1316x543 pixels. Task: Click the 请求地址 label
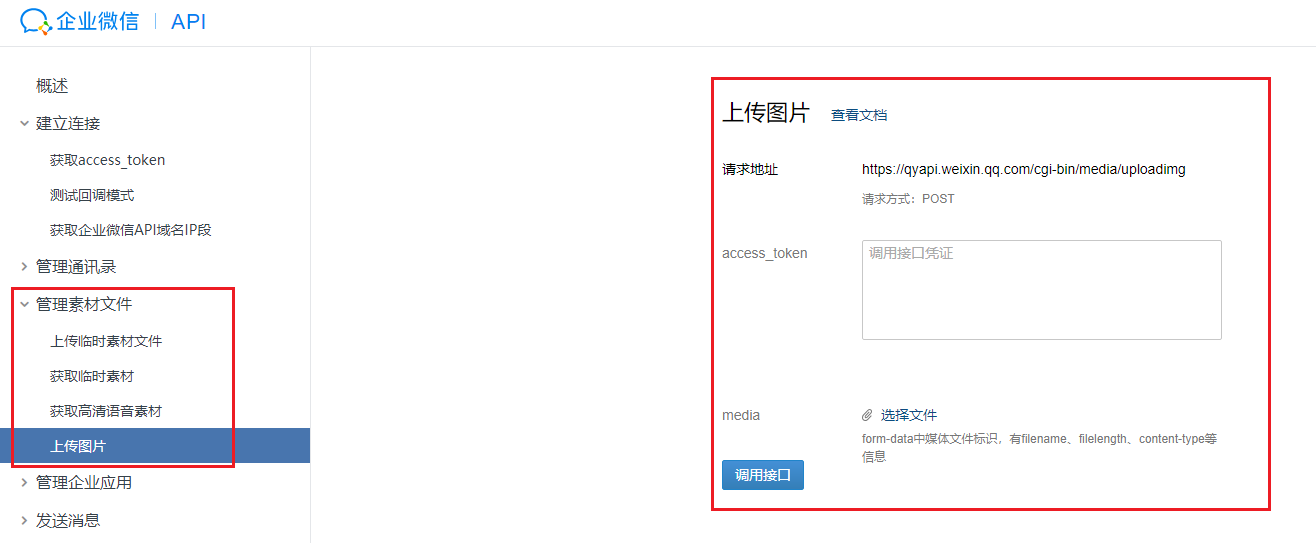(750, 169)
